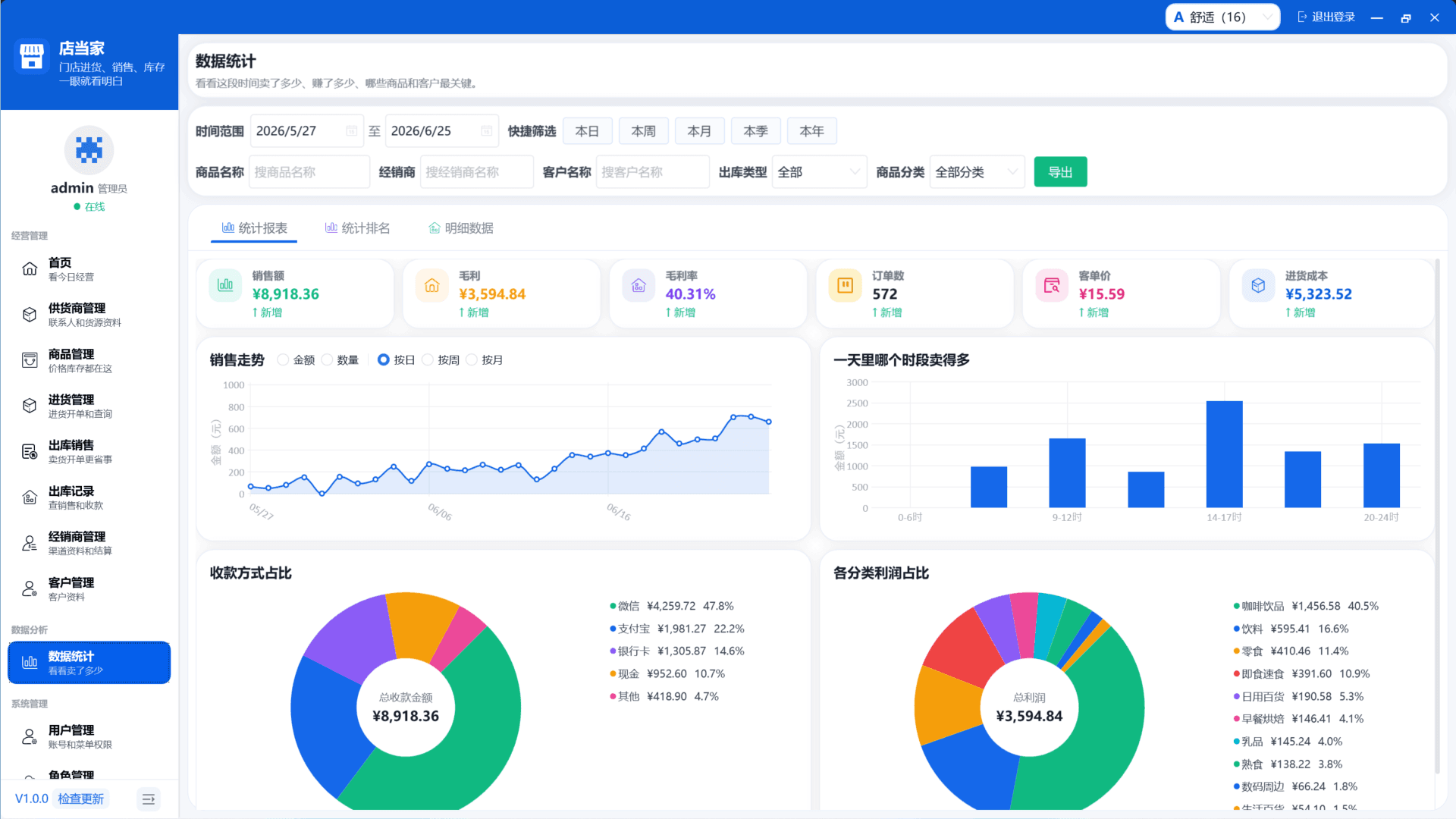Open 客户管理 person icon
The image size is (1456, 819).
(30, 589)
